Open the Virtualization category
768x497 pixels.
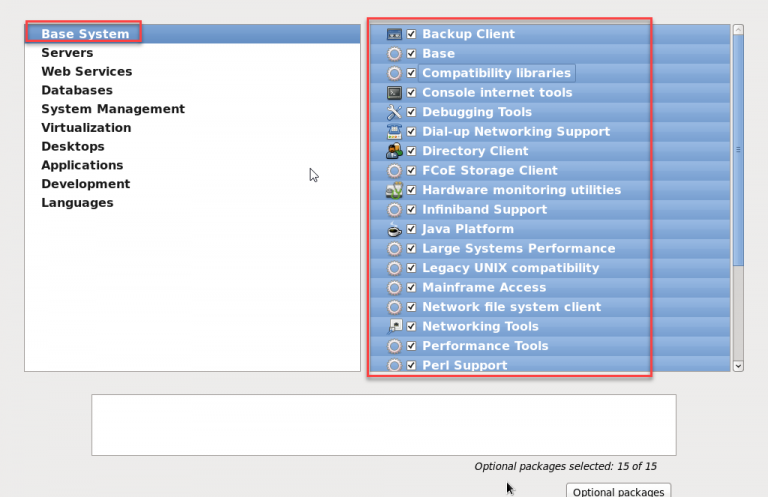86,128
